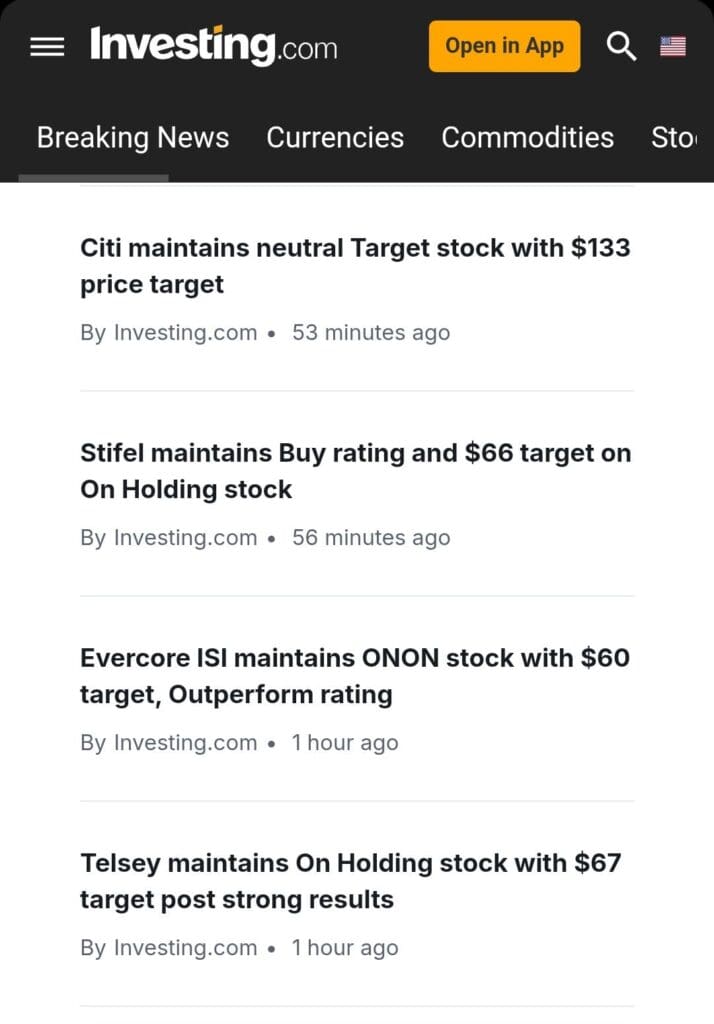This screenshot has width=714, height=1024.
Task: Click Investing.com author under Citi article
Action: (185, 333)
